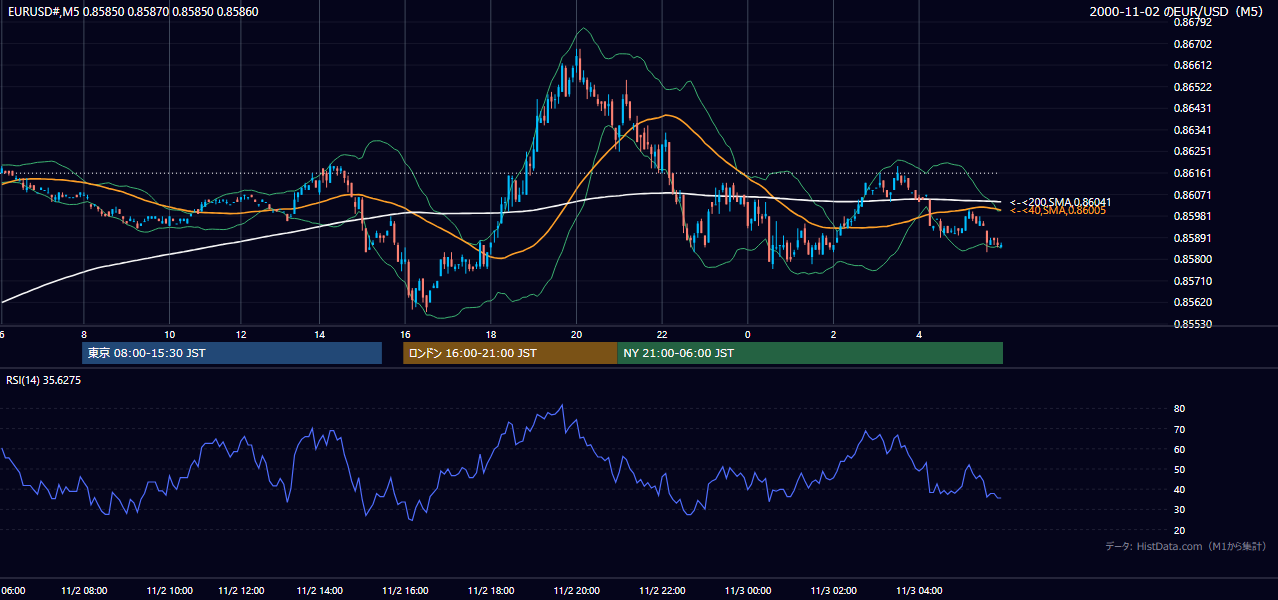Click hour label 22 on chart axis
Viewport: 1278px width, 600px height.
(661, 334)
